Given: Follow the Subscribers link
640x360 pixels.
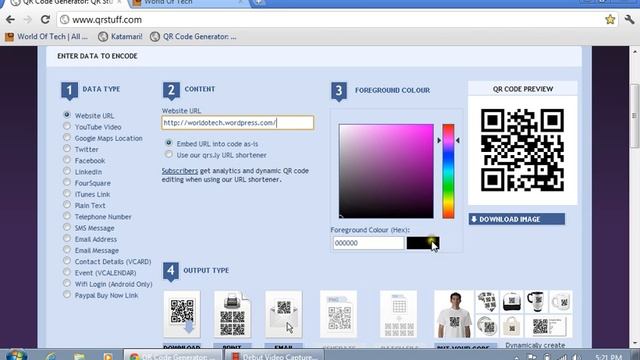Looking at the screenshot, I should (180, 171).
